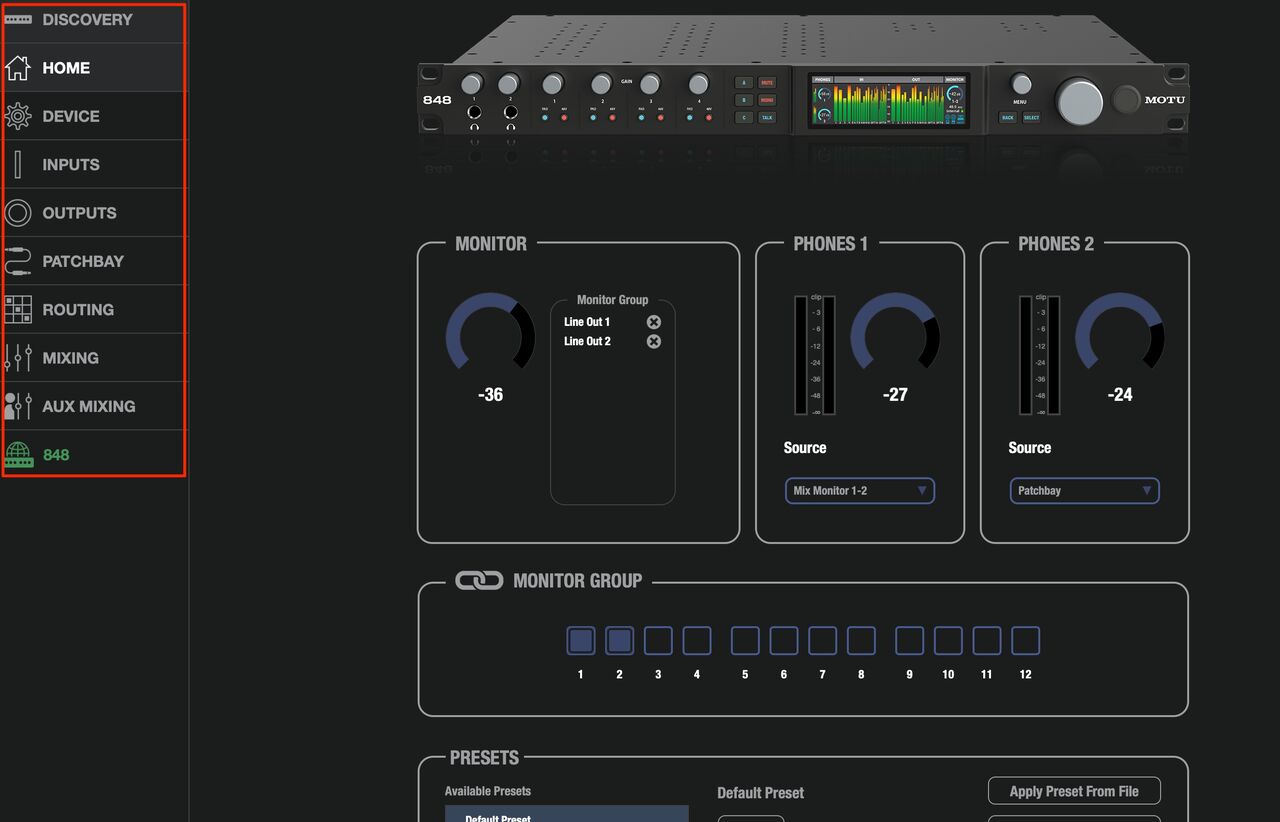
Task: Click the Phones 2 level meter
Action: [1040, 355]
